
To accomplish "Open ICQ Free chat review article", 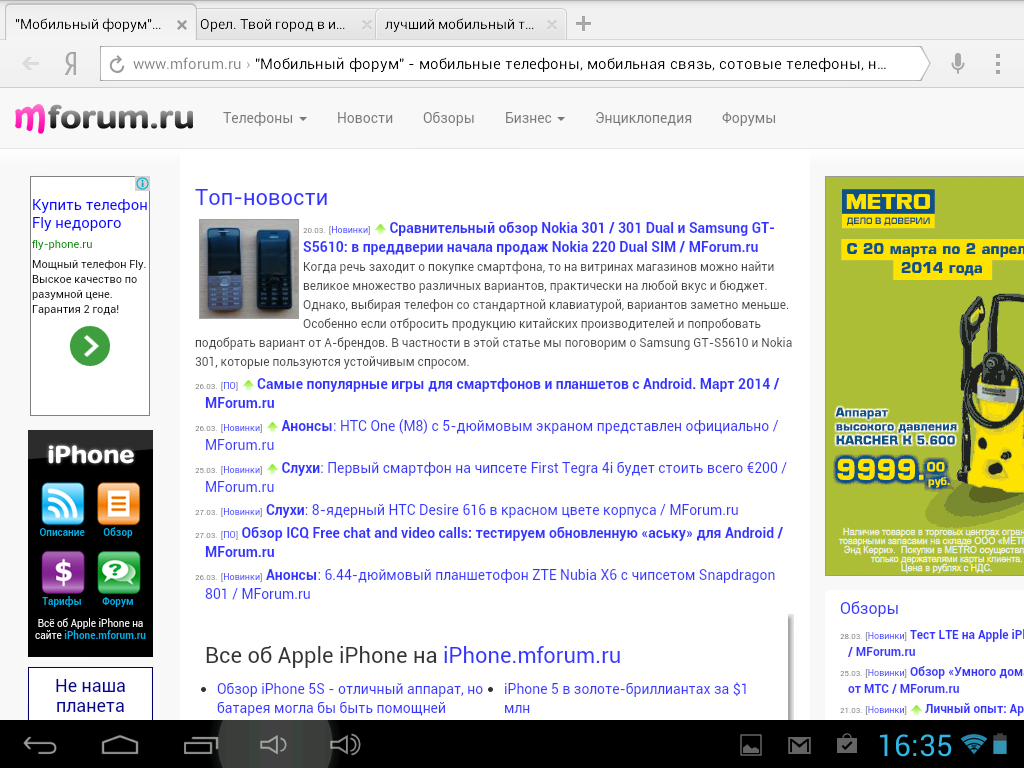I will (x=494, y=542).
